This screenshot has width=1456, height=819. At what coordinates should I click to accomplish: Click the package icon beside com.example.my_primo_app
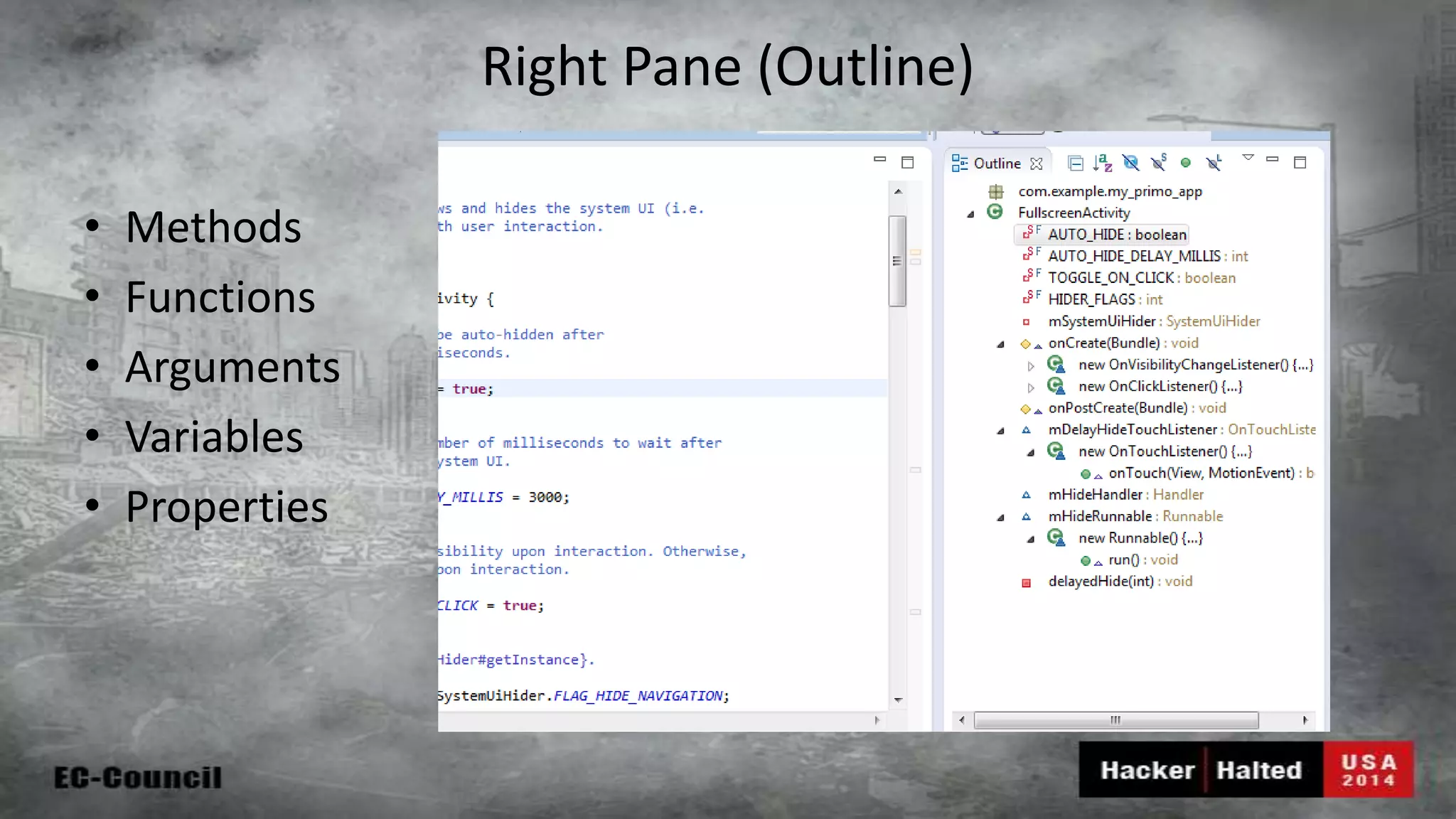point(996,191)
